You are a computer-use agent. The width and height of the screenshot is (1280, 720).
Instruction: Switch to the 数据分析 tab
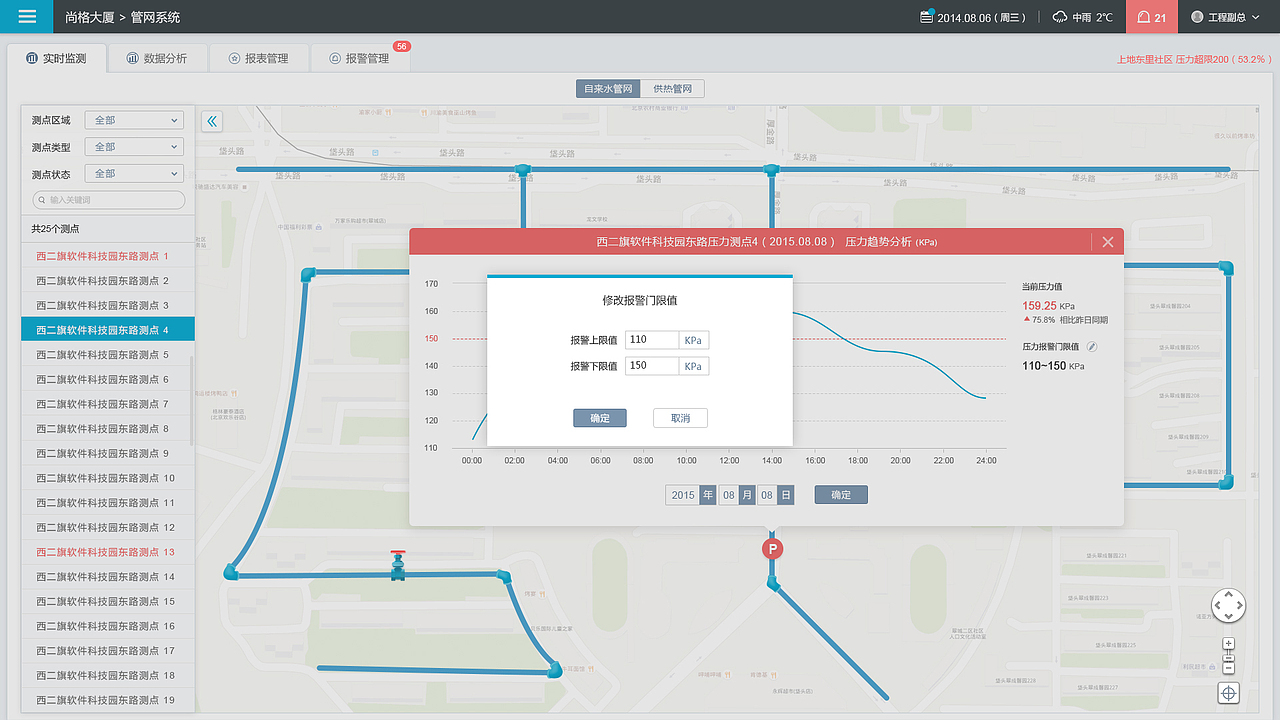[x=158, y=58]
